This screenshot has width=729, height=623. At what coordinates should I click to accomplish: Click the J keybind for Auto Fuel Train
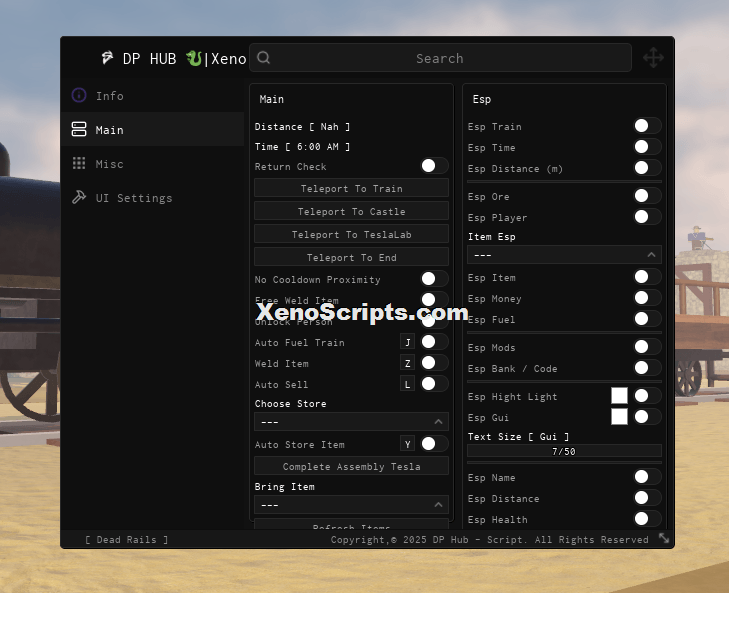pos(408,342)
